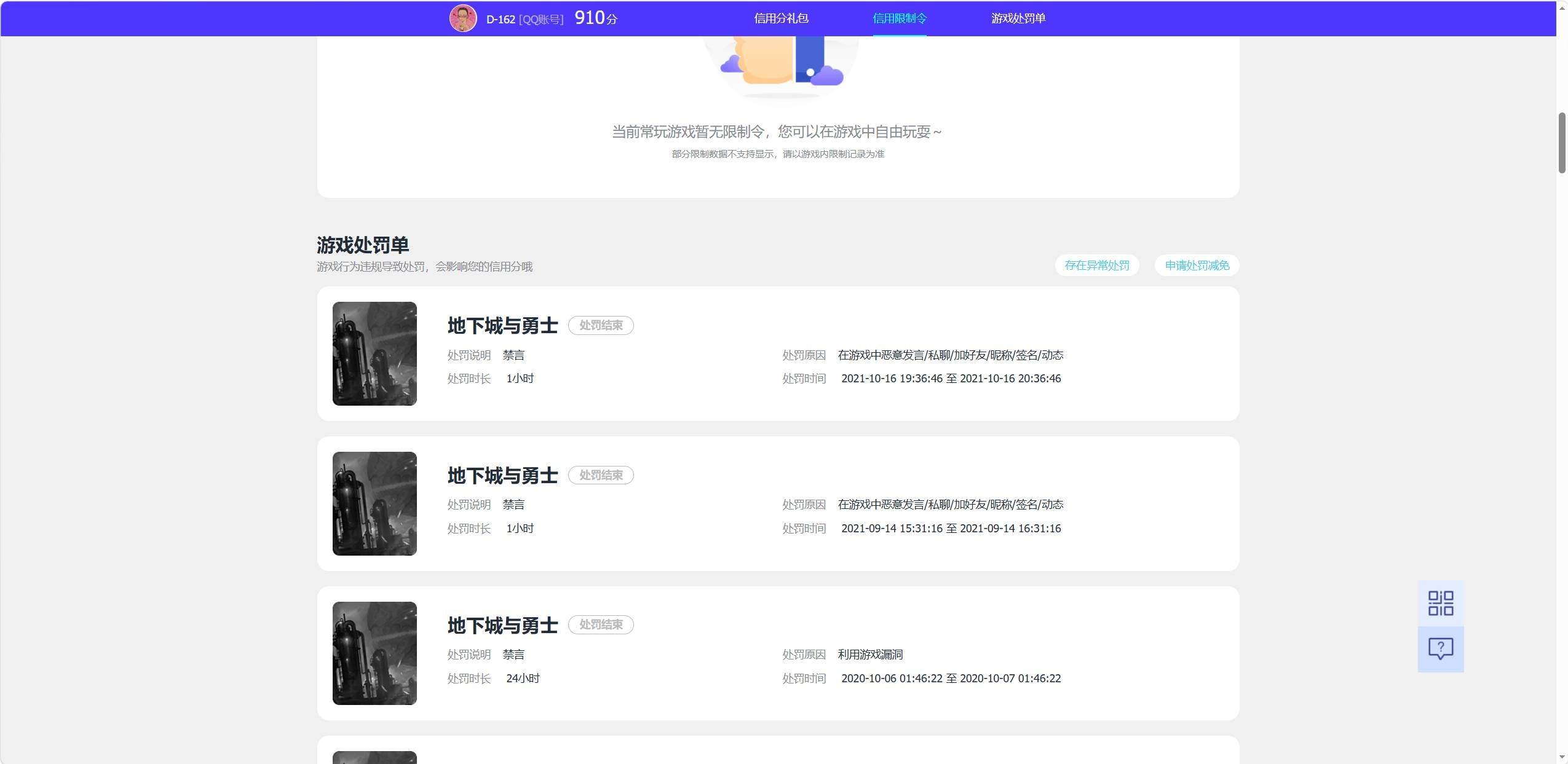Click 处罚结束 badge on 2020-10-06 record
The width and height of the screenshot is (1568, 764).
[x=601, y=624]
